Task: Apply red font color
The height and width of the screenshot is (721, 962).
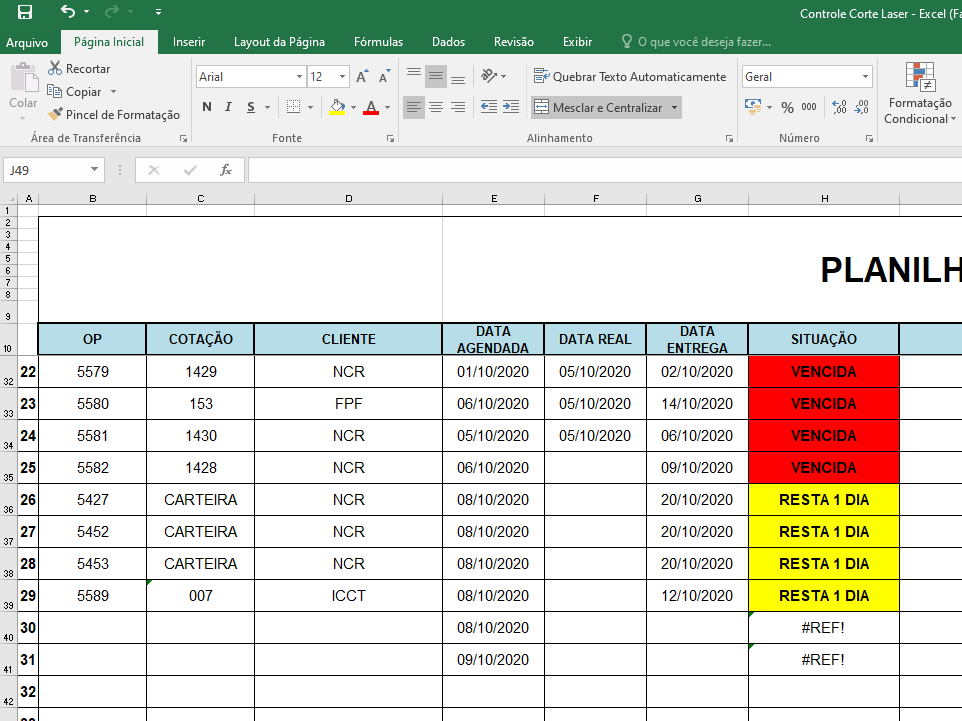Action: pyautogui.click(x=371, y=107)
